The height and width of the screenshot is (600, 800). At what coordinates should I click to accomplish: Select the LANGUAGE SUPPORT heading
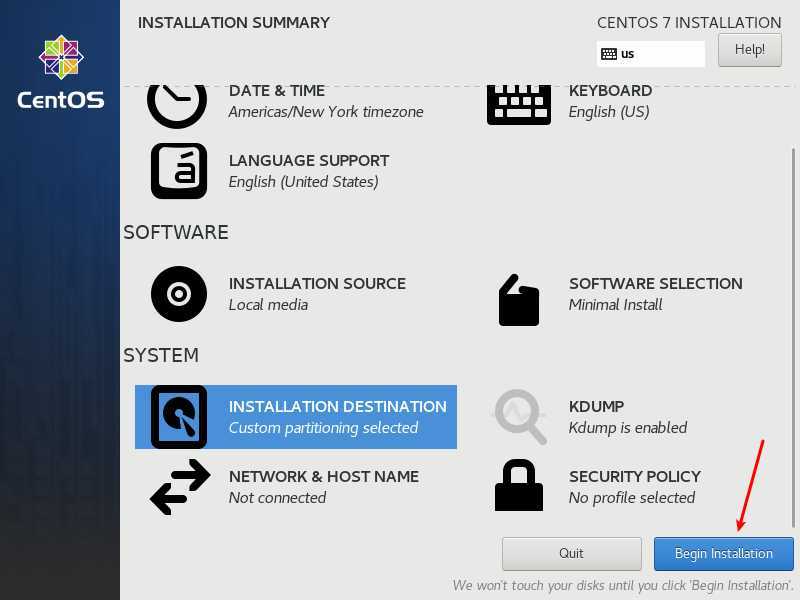tap(309, 161)
